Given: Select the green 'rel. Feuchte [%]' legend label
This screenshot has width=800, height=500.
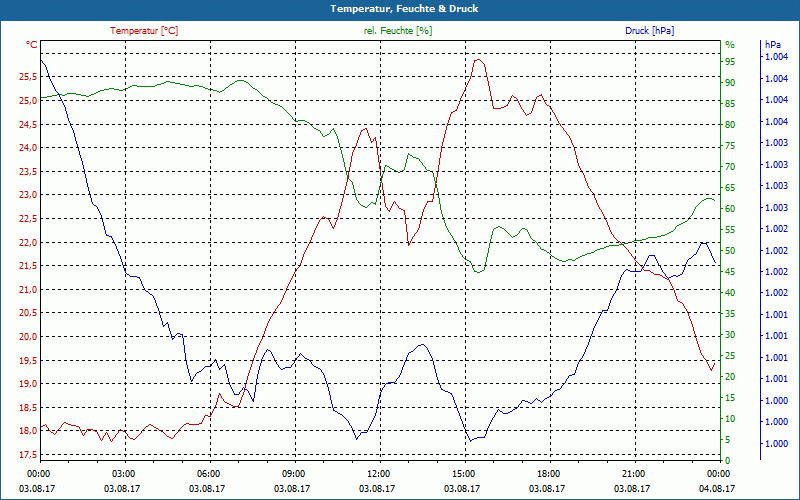Looking at the screenshot, I should point(398,31).
